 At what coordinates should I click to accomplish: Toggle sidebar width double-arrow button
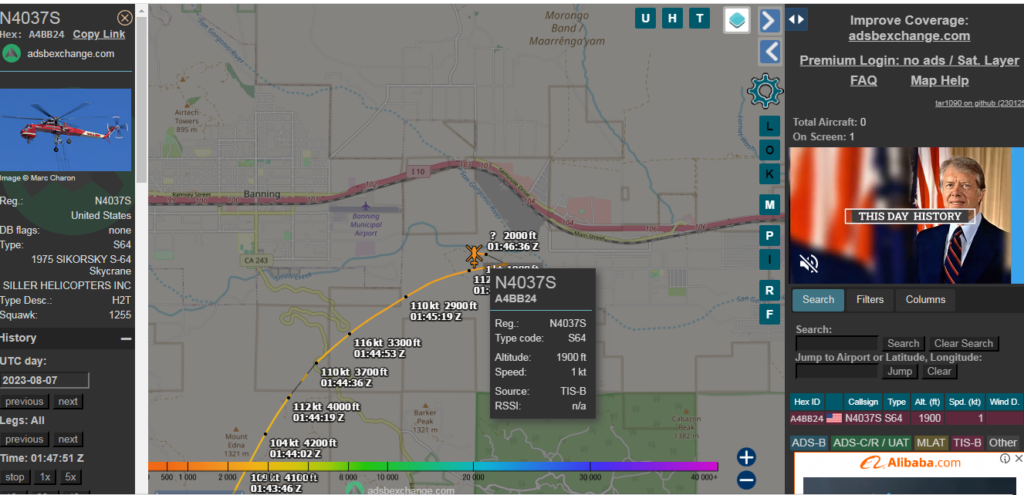796,20
